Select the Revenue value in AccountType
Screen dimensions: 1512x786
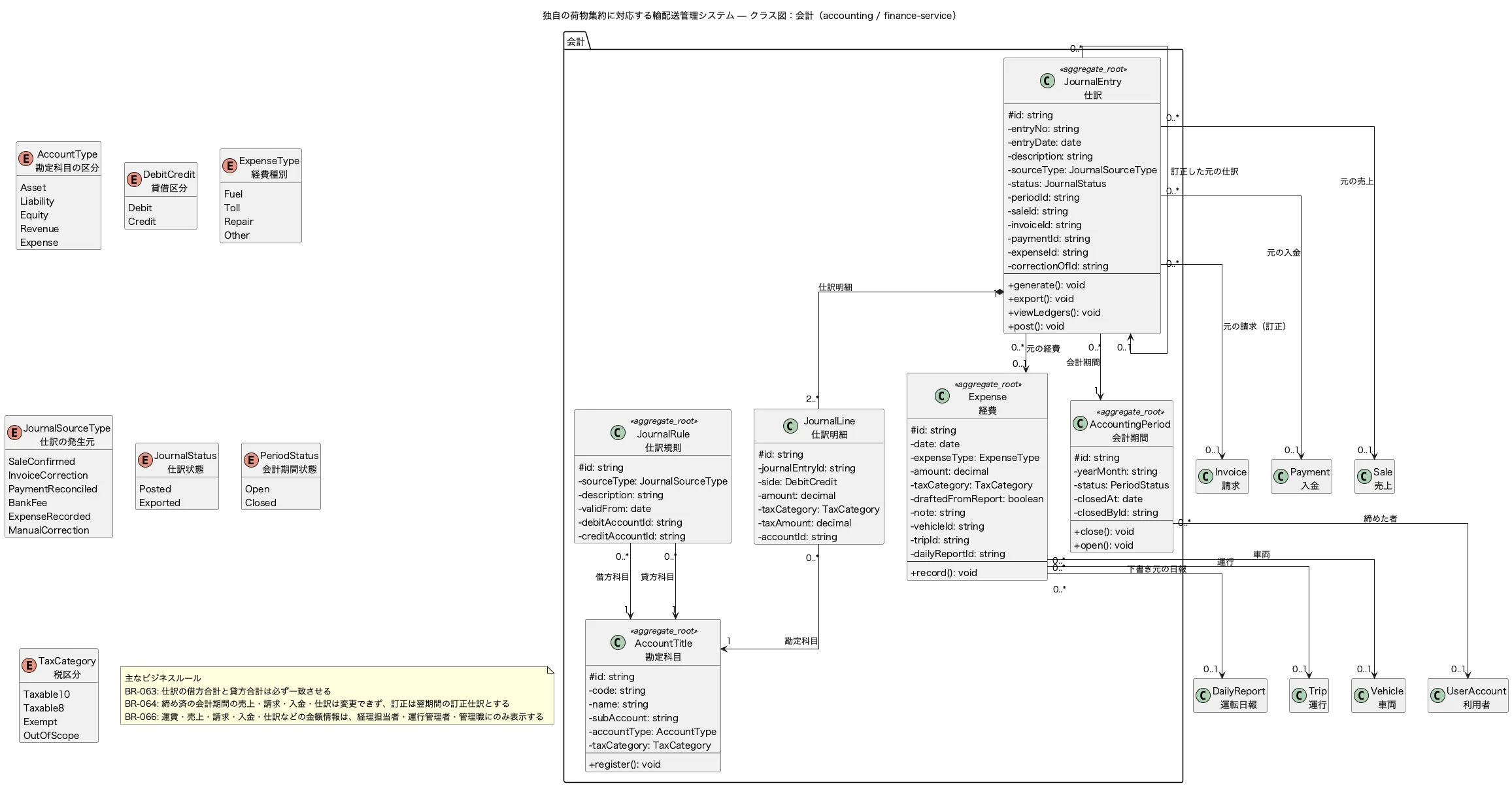pyautogui.click(x=39, y=229)
